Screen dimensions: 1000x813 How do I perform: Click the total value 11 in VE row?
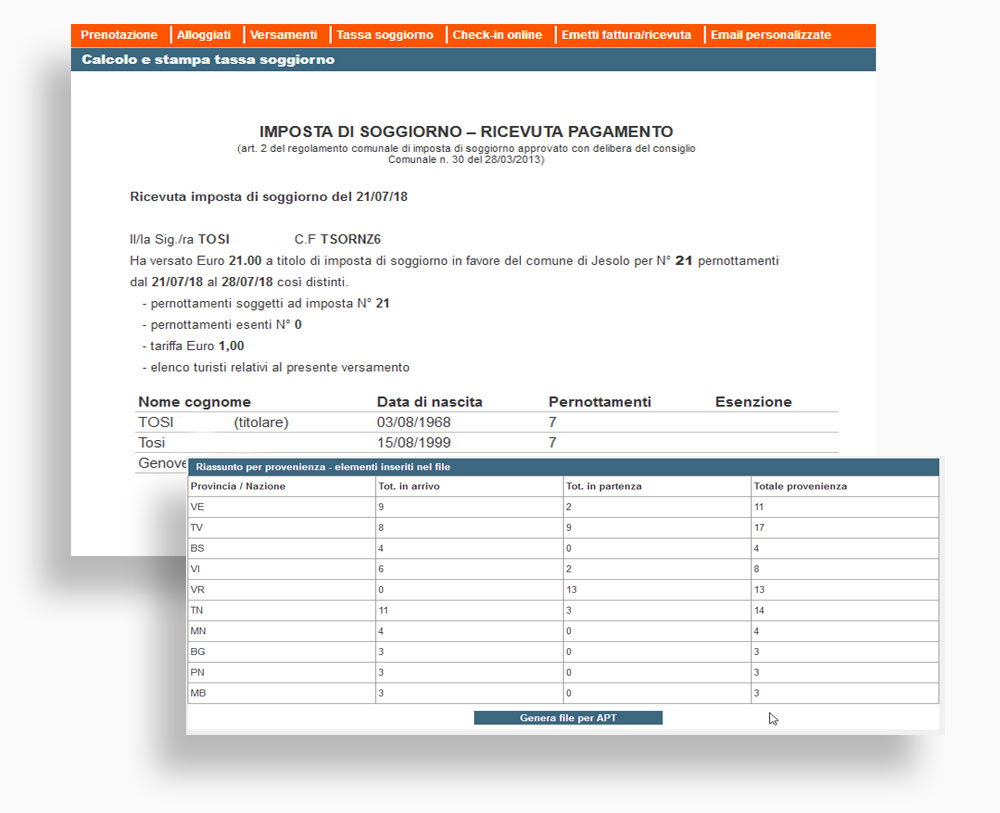759,508
